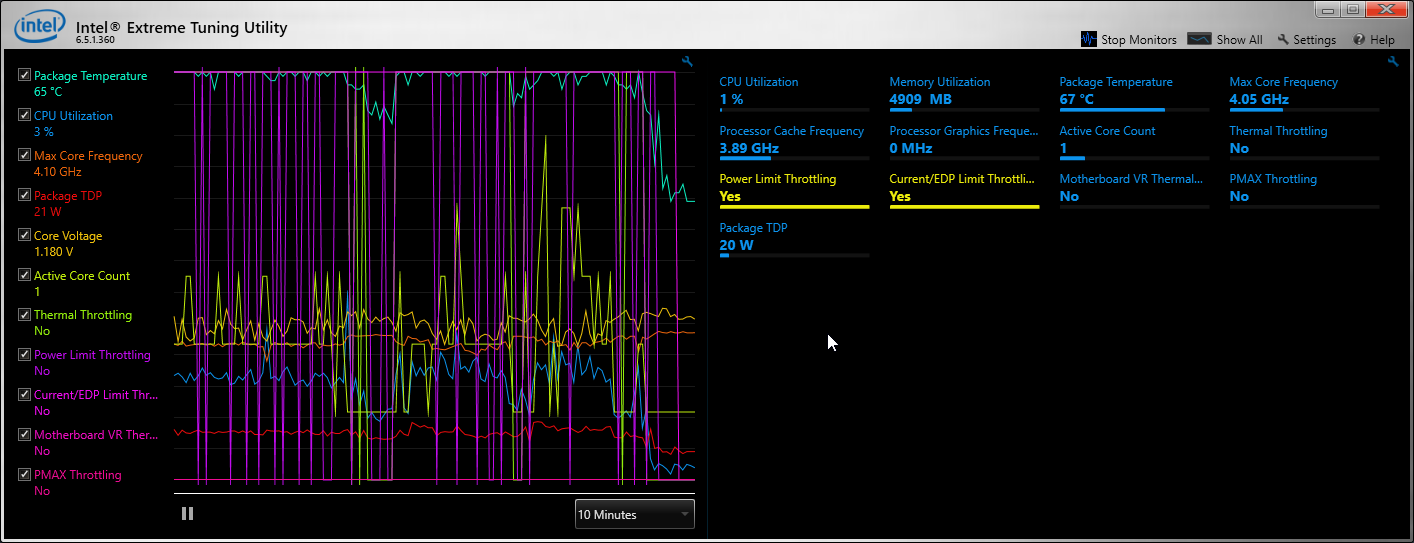Click the Processor Graphics Frequency tile label

[963, 131]
